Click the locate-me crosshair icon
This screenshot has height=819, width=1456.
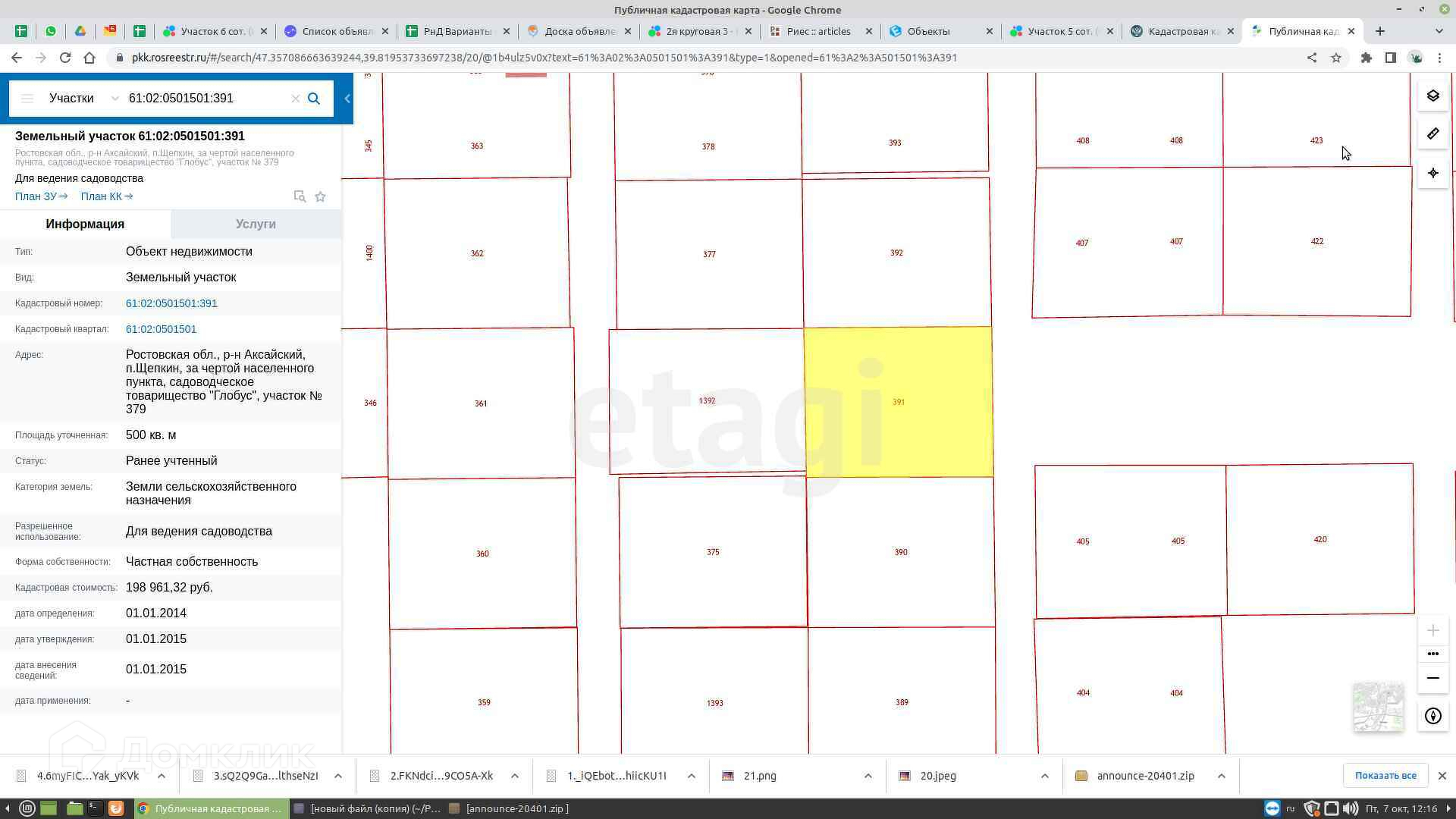click(1432, 173)
